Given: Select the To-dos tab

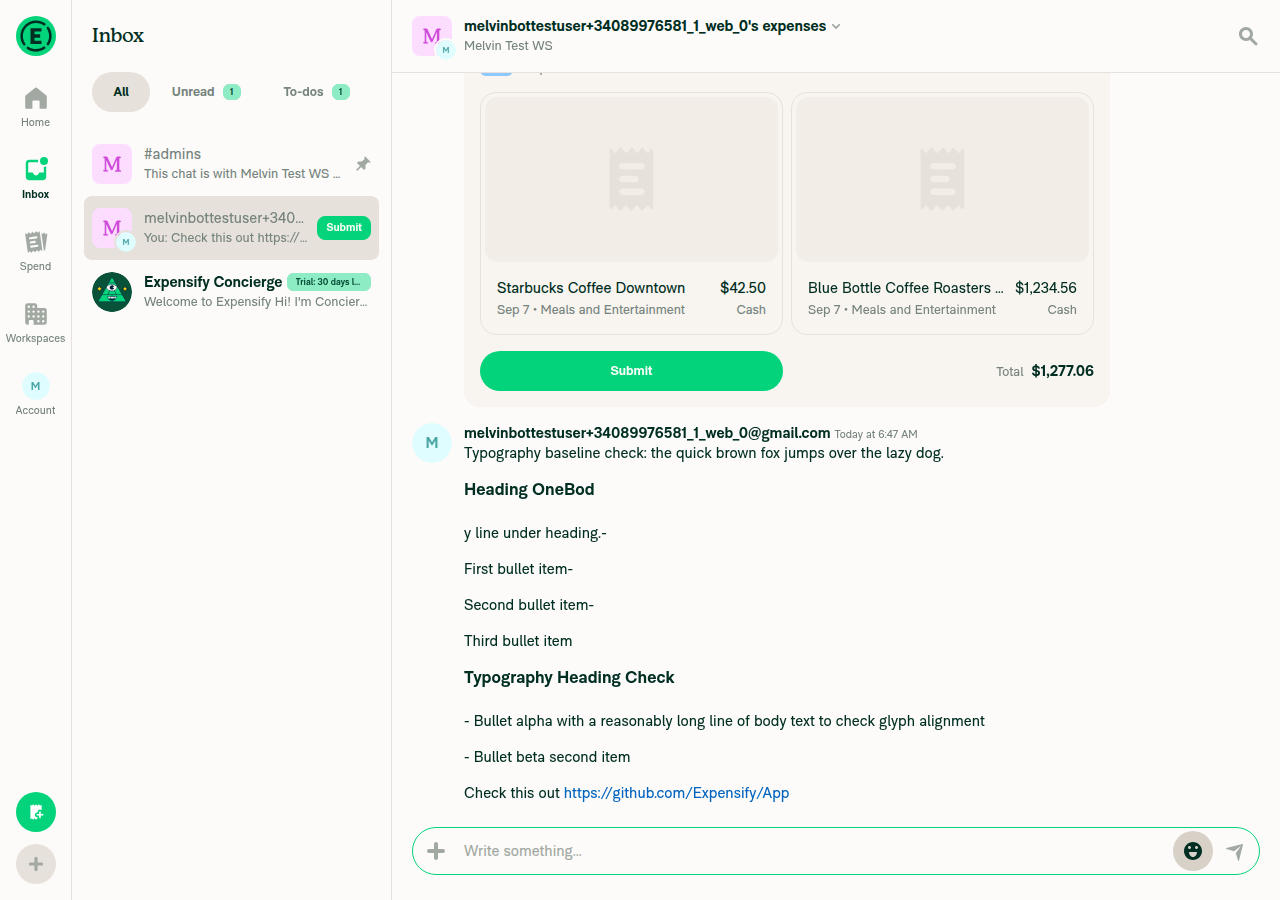Looking at the screenshot, I should pyautogui.click(x=315, y=92).
